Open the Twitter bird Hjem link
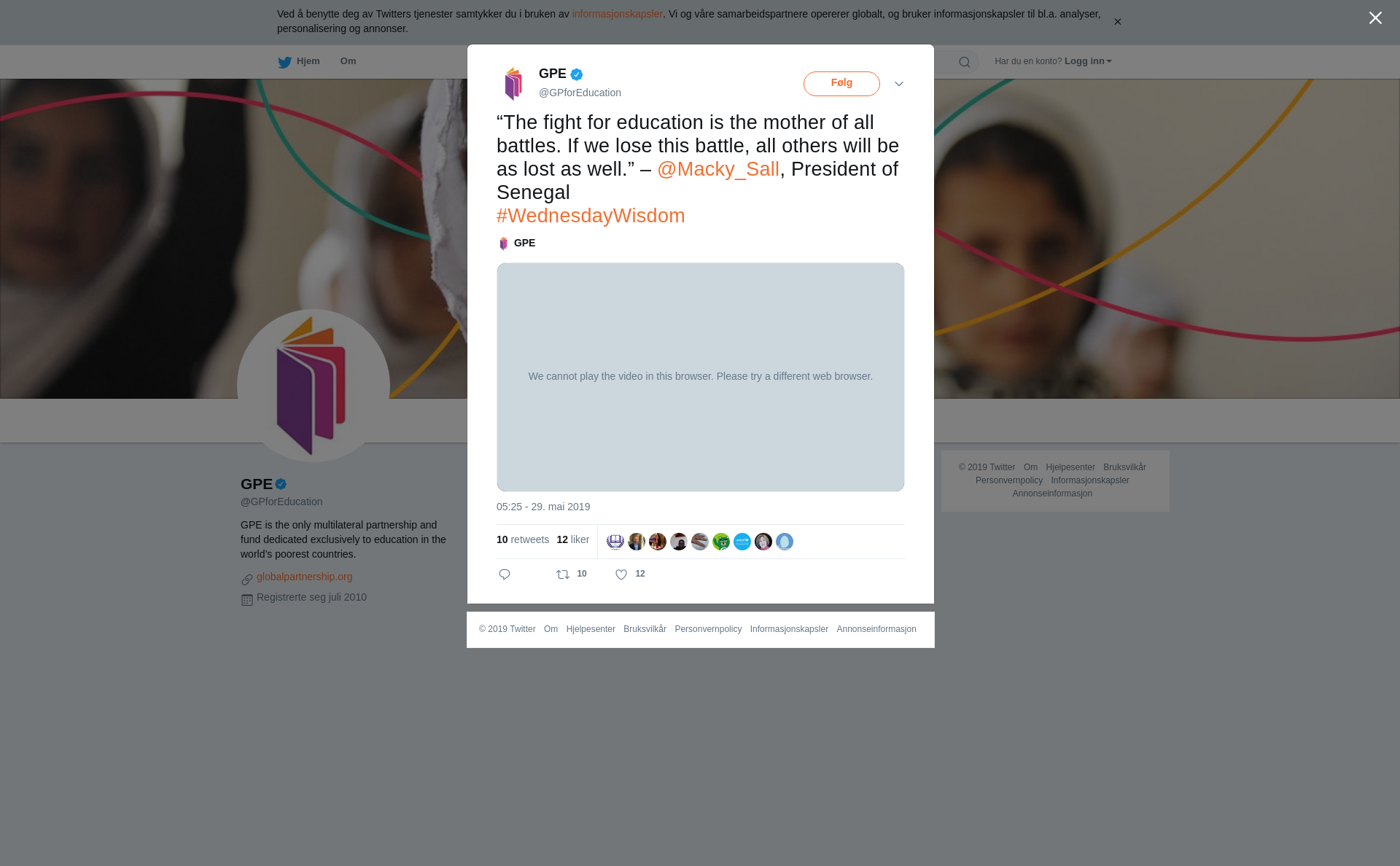This screenshot has height=866, width=1400. pyautogui.click(x=298, y=61)
